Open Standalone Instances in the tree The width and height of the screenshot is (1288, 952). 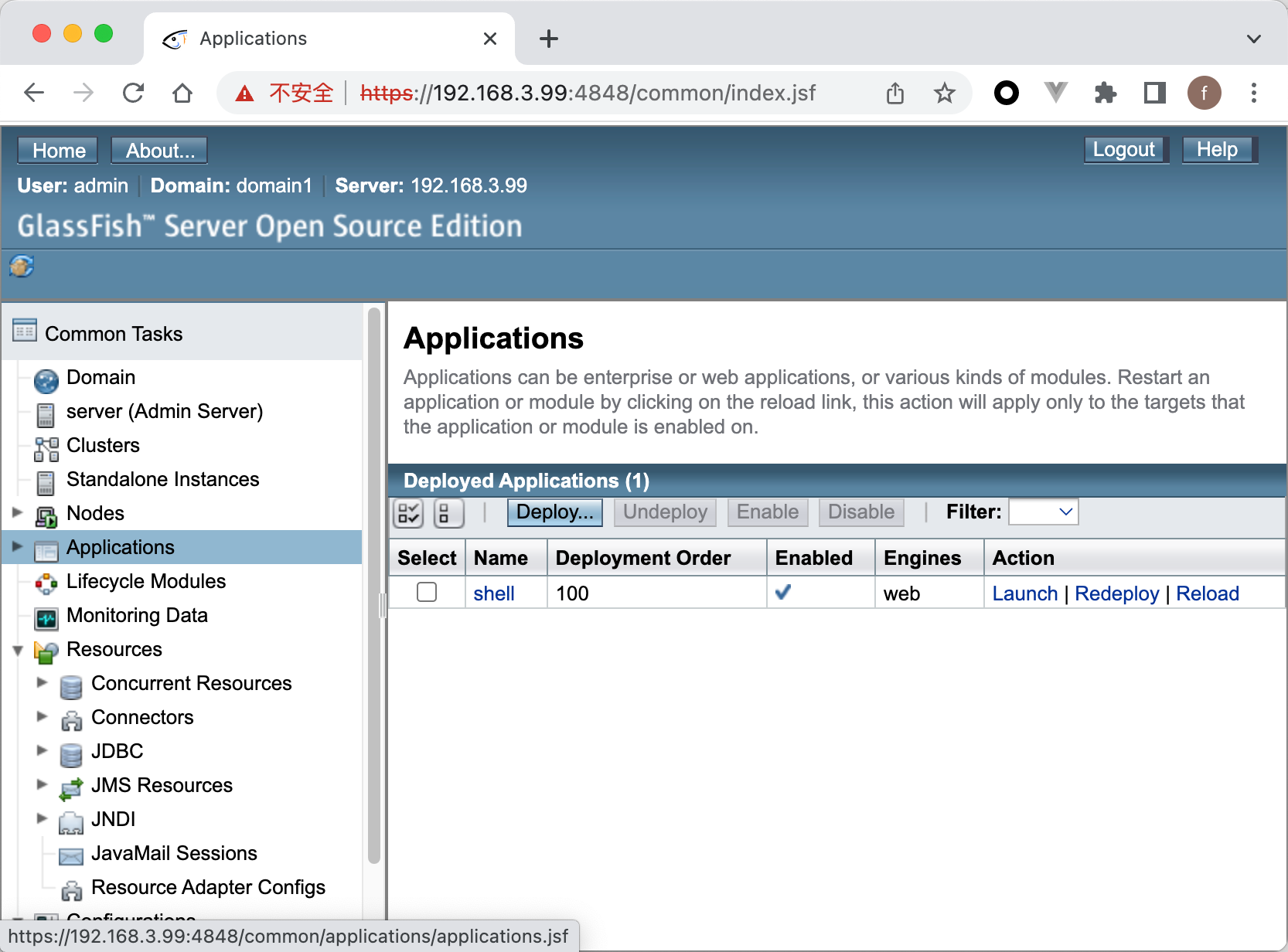[x=162, y=479]
